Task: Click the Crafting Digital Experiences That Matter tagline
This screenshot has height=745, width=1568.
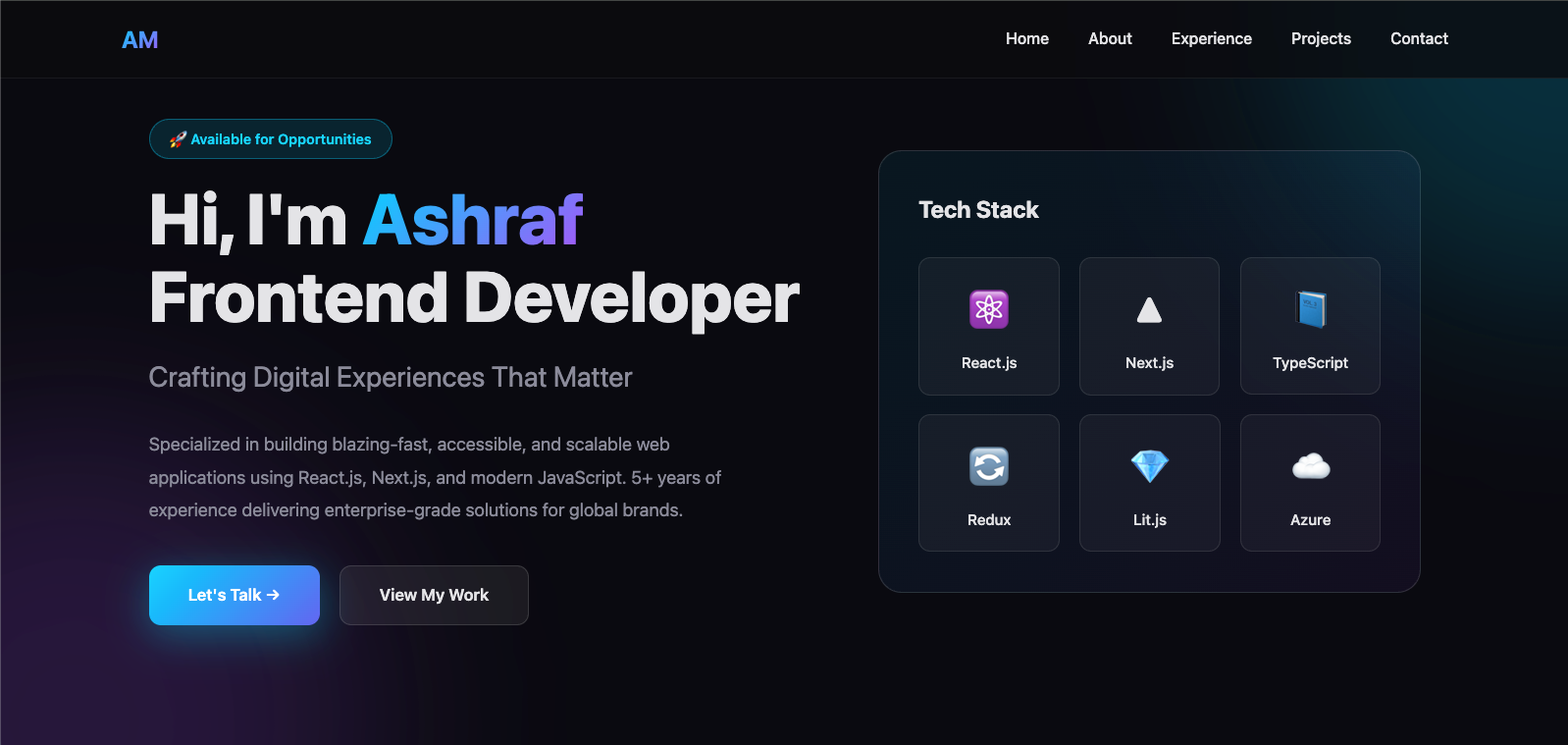Action: (391, 378)
